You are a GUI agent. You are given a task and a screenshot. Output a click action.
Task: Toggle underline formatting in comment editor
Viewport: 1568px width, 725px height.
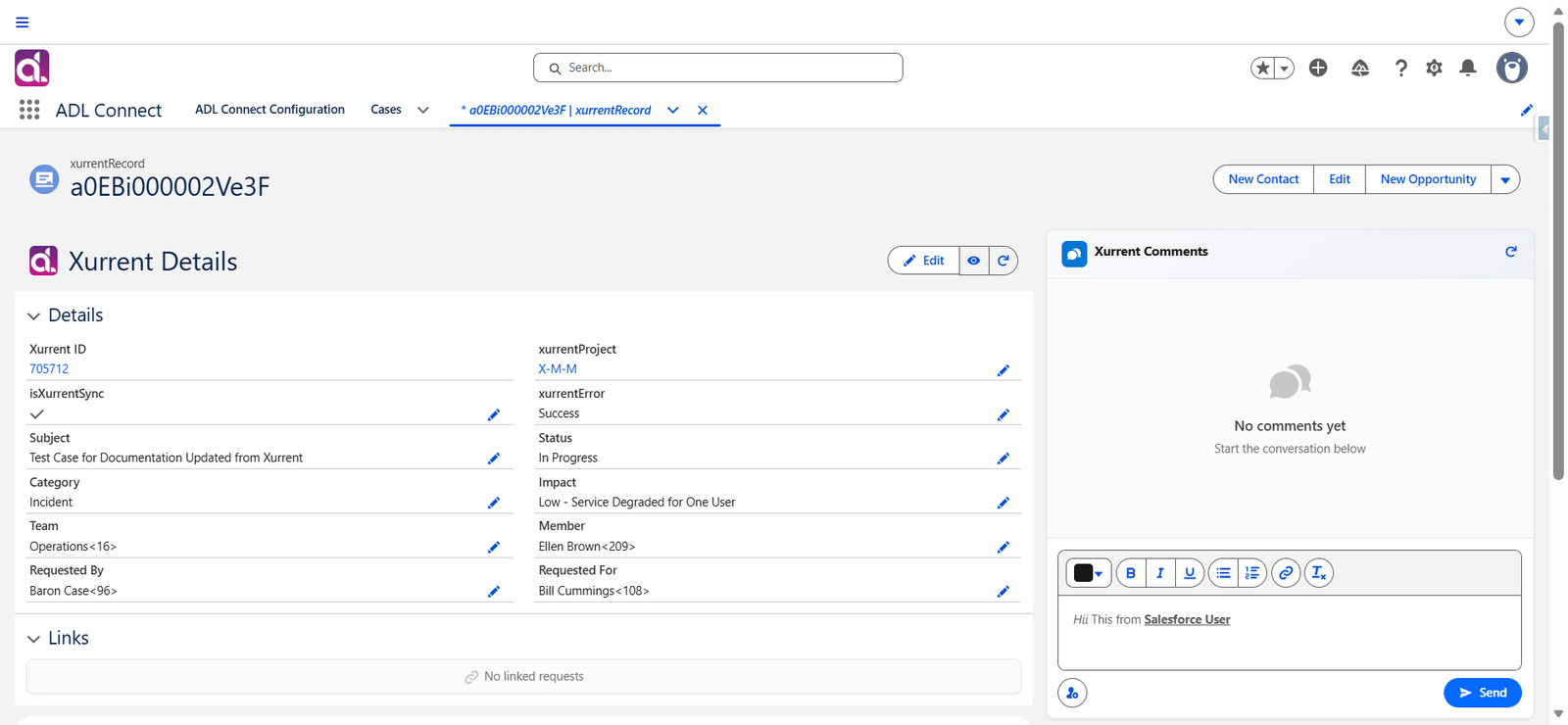click(x=1190, y=573)
